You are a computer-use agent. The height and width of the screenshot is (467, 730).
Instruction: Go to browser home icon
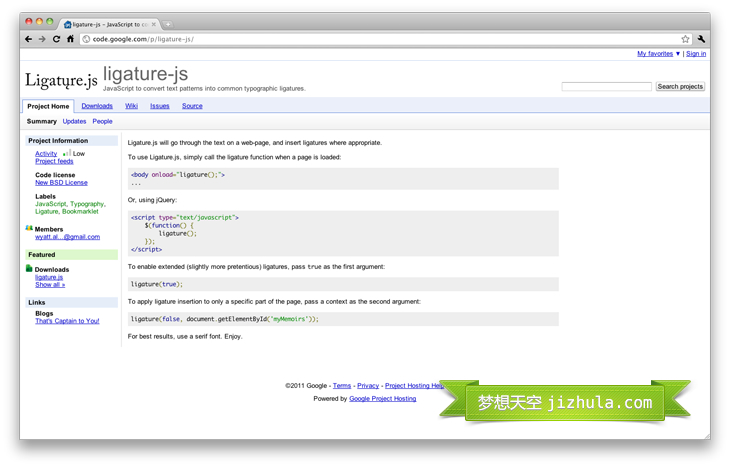coord(70,39)
